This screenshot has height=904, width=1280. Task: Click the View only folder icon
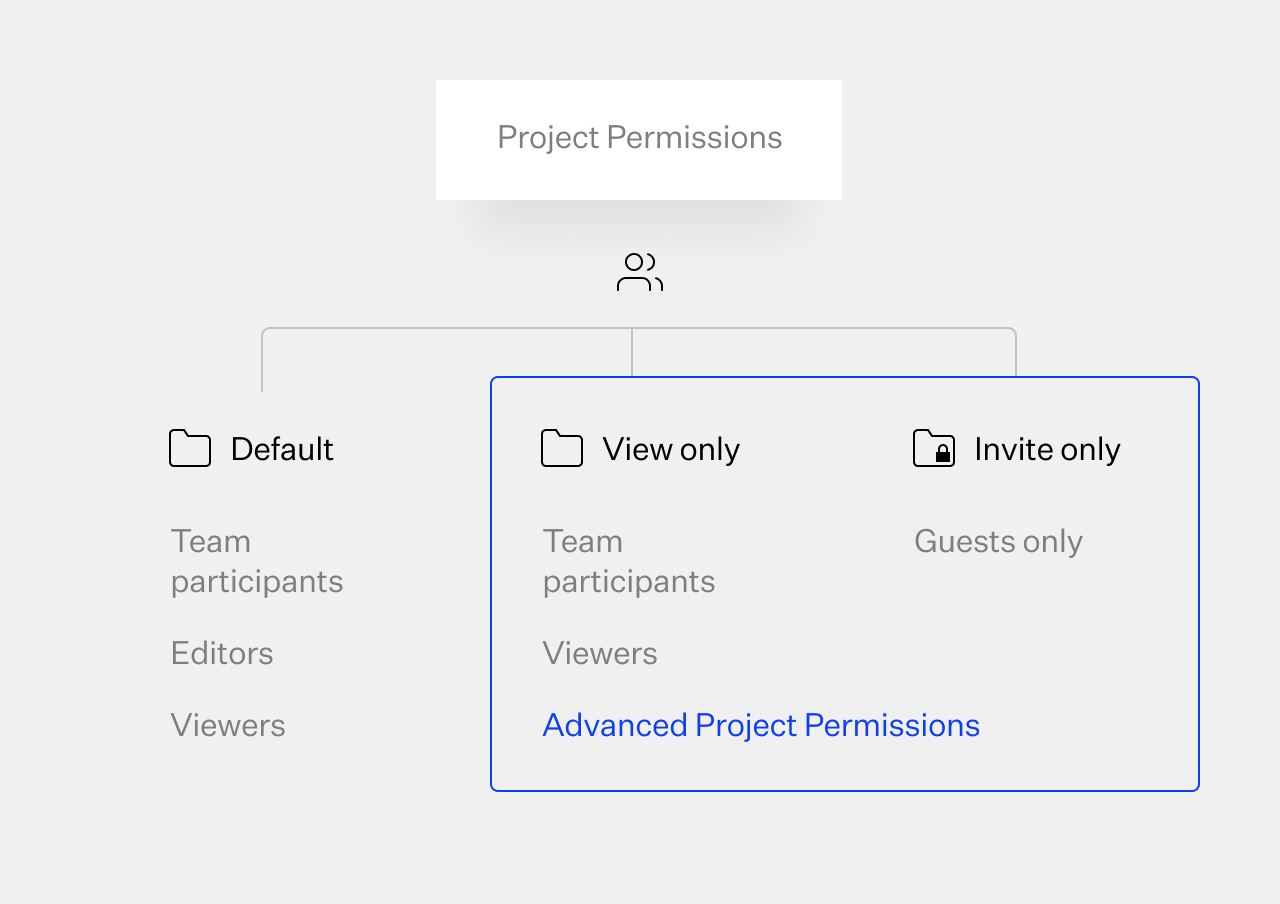point(562,449)
